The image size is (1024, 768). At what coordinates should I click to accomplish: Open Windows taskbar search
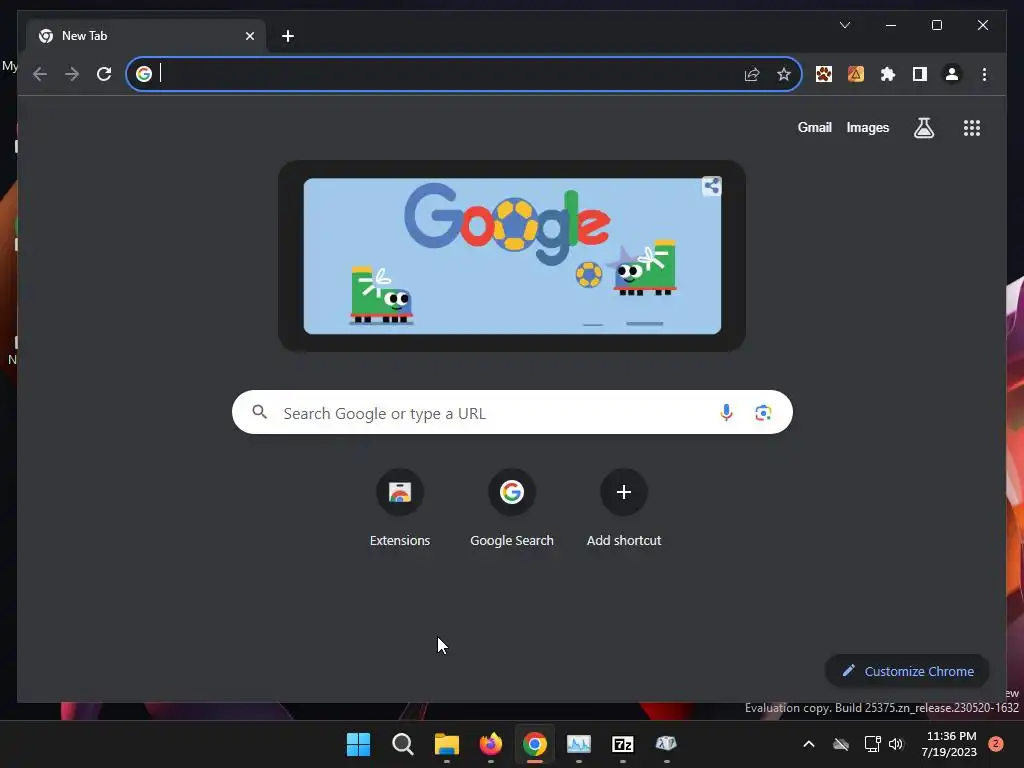coord(402,744)
